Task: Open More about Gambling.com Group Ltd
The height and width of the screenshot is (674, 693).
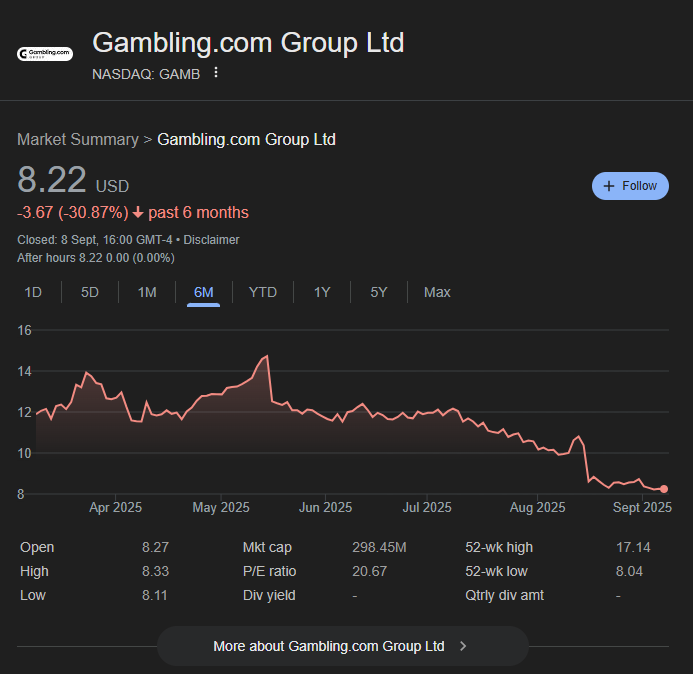Action: pos(343,646)
